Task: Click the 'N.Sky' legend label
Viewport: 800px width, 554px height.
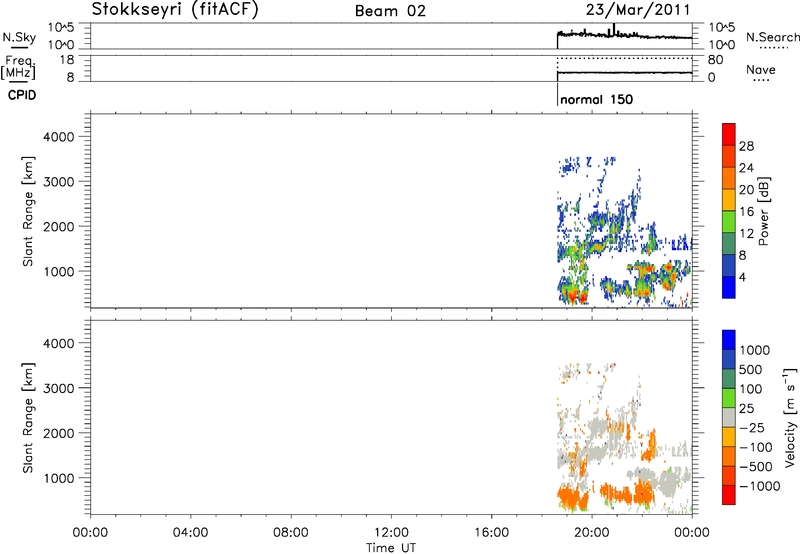Action: [x=19, y=37]
